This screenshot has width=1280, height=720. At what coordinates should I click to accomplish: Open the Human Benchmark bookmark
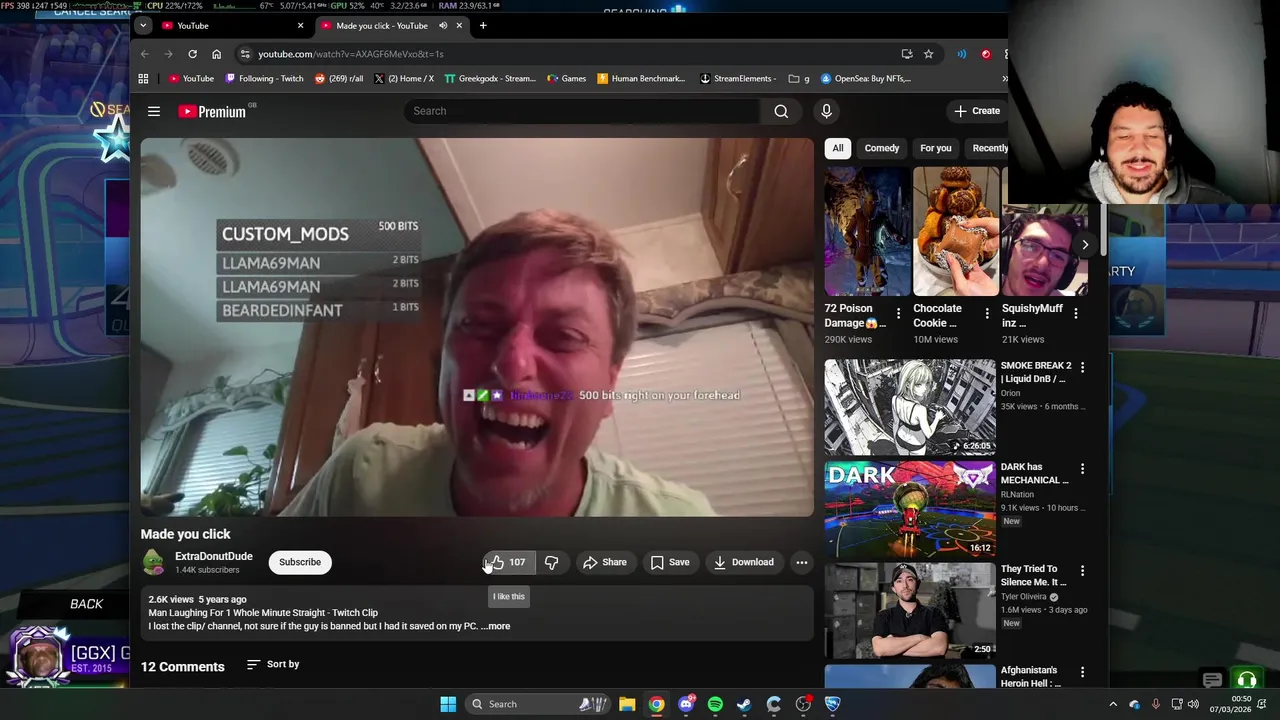641,78
